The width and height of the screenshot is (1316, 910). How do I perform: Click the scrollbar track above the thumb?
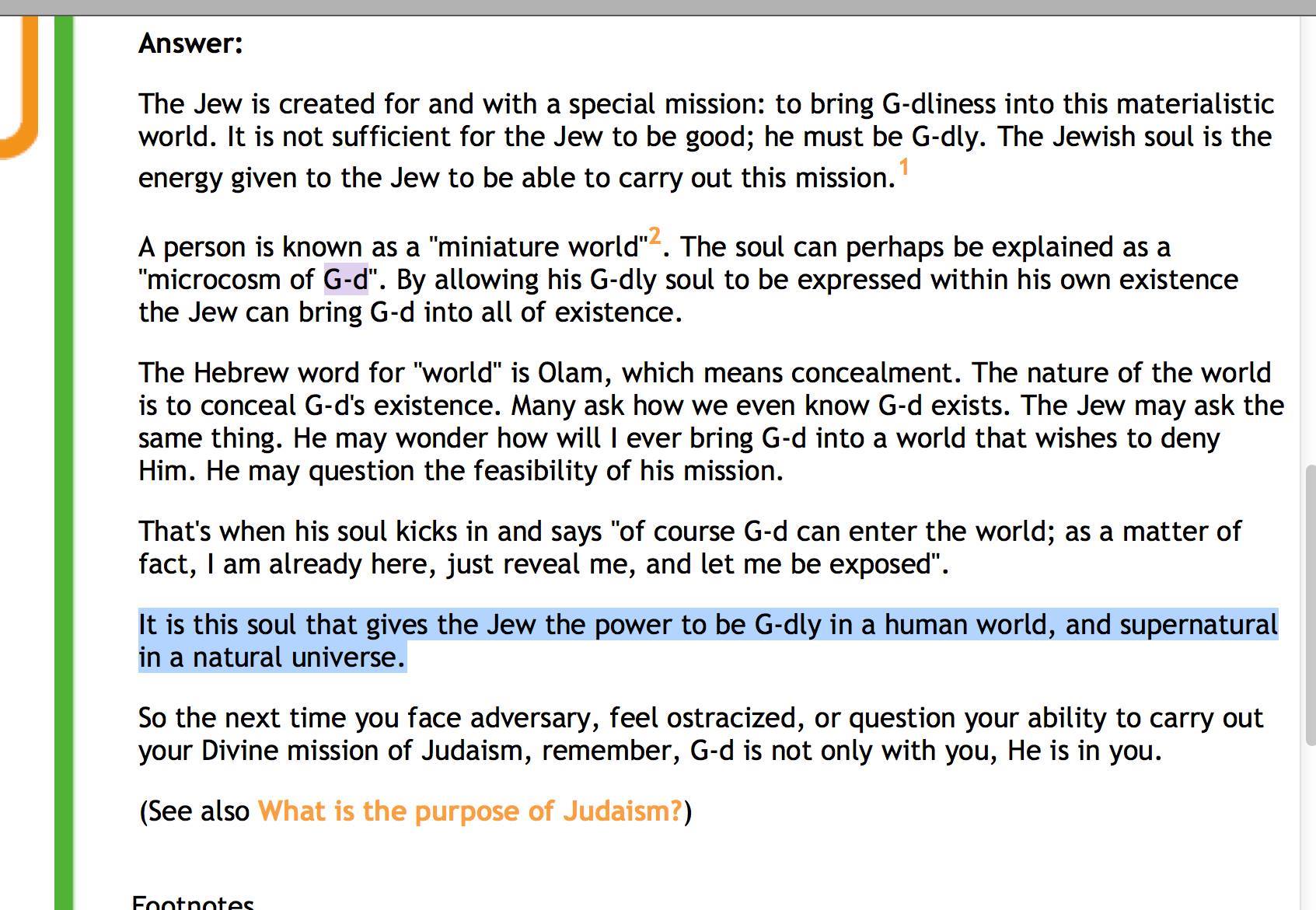1310,233
